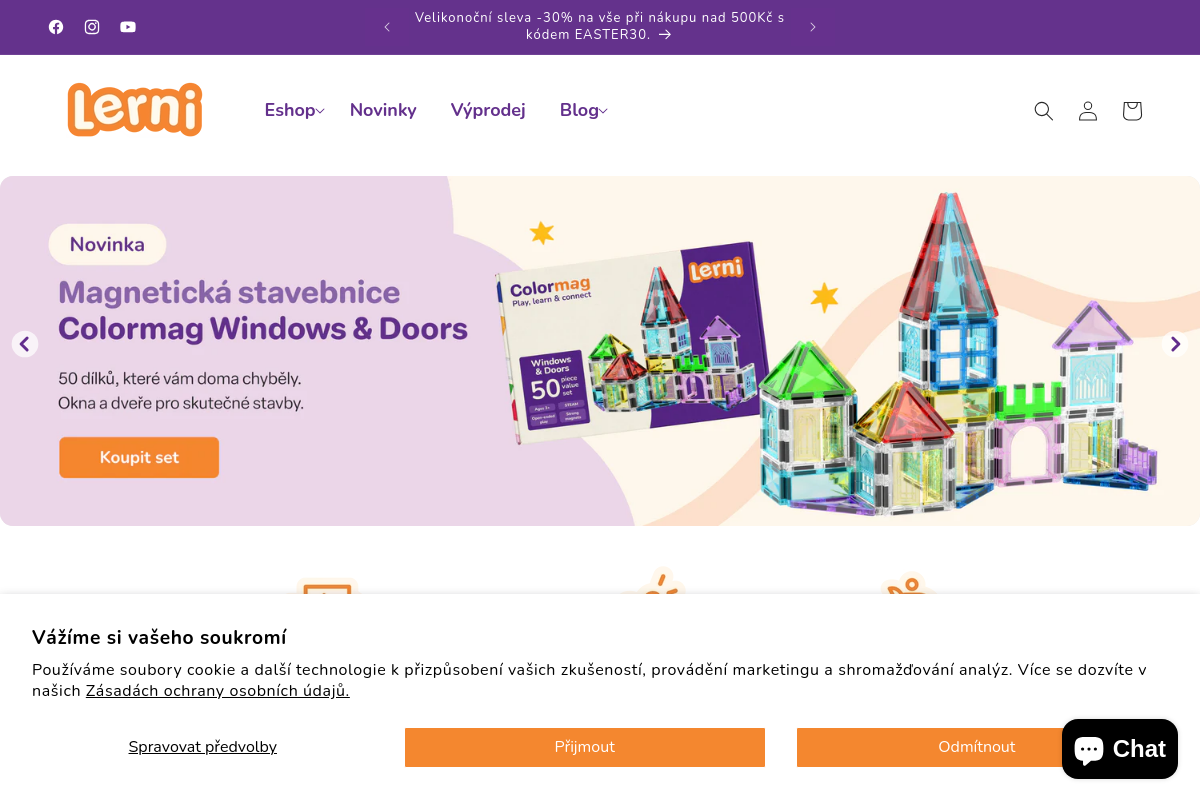1200x800 pixels.
Task: Open the YouTube channel icon
Action: click(x=128, y=27)
